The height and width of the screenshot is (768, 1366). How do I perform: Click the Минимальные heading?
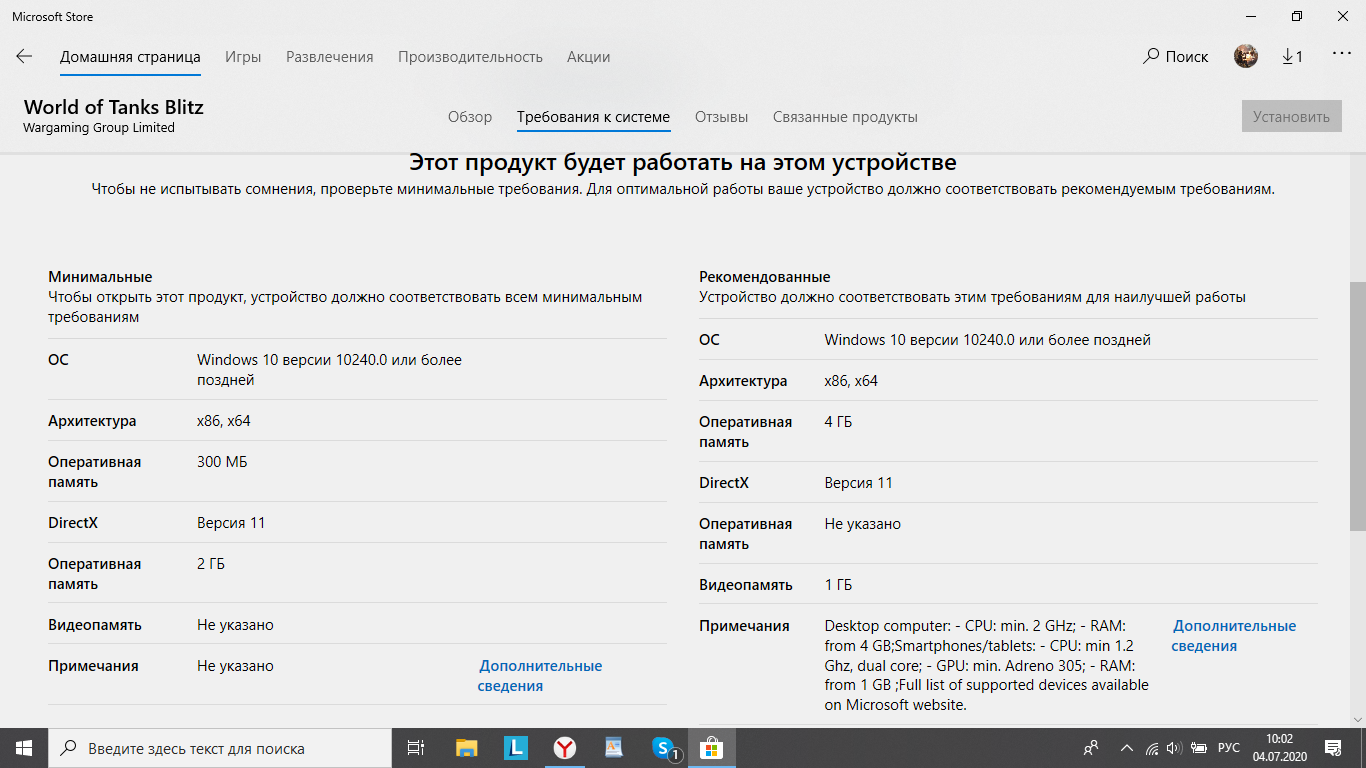[x=100, y=277]
